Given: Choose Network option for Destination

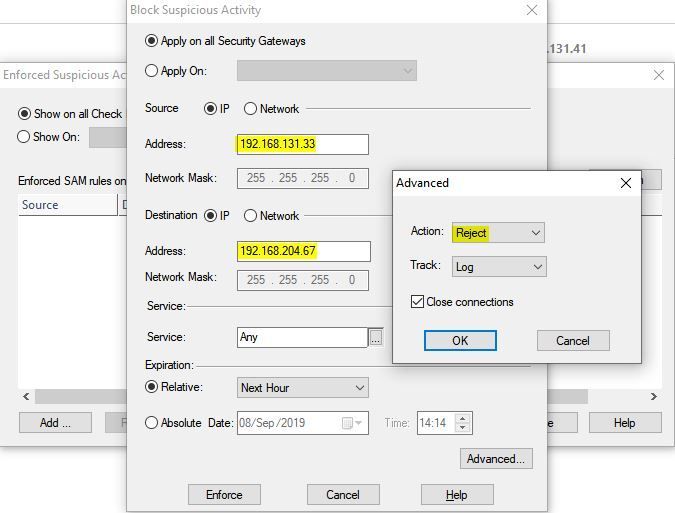Looking at the screenshot, I should [250, 215].
